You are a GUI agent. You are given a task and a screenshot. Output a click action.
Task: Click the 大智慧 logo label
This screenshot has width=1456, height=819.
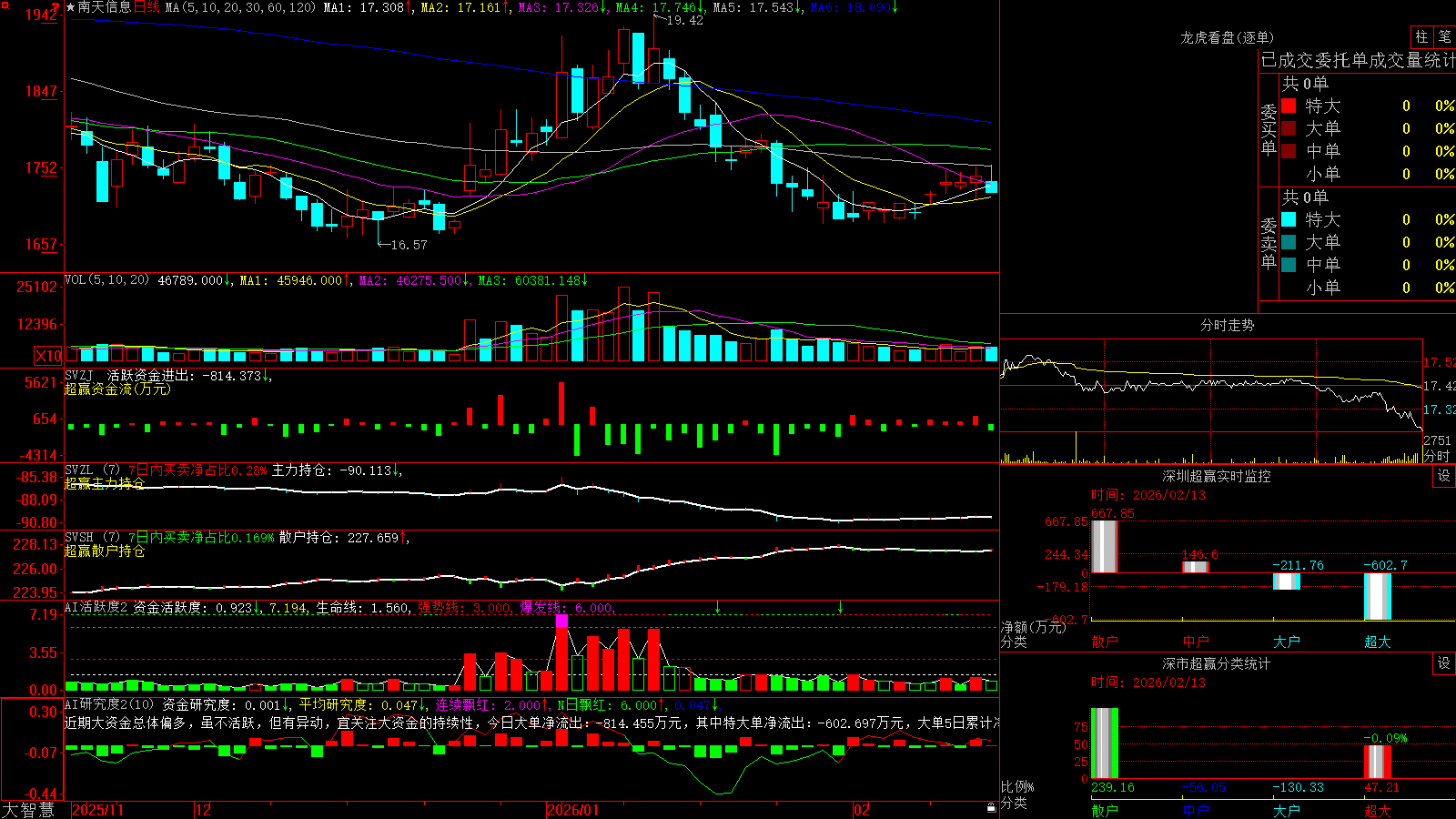(28, 810)
